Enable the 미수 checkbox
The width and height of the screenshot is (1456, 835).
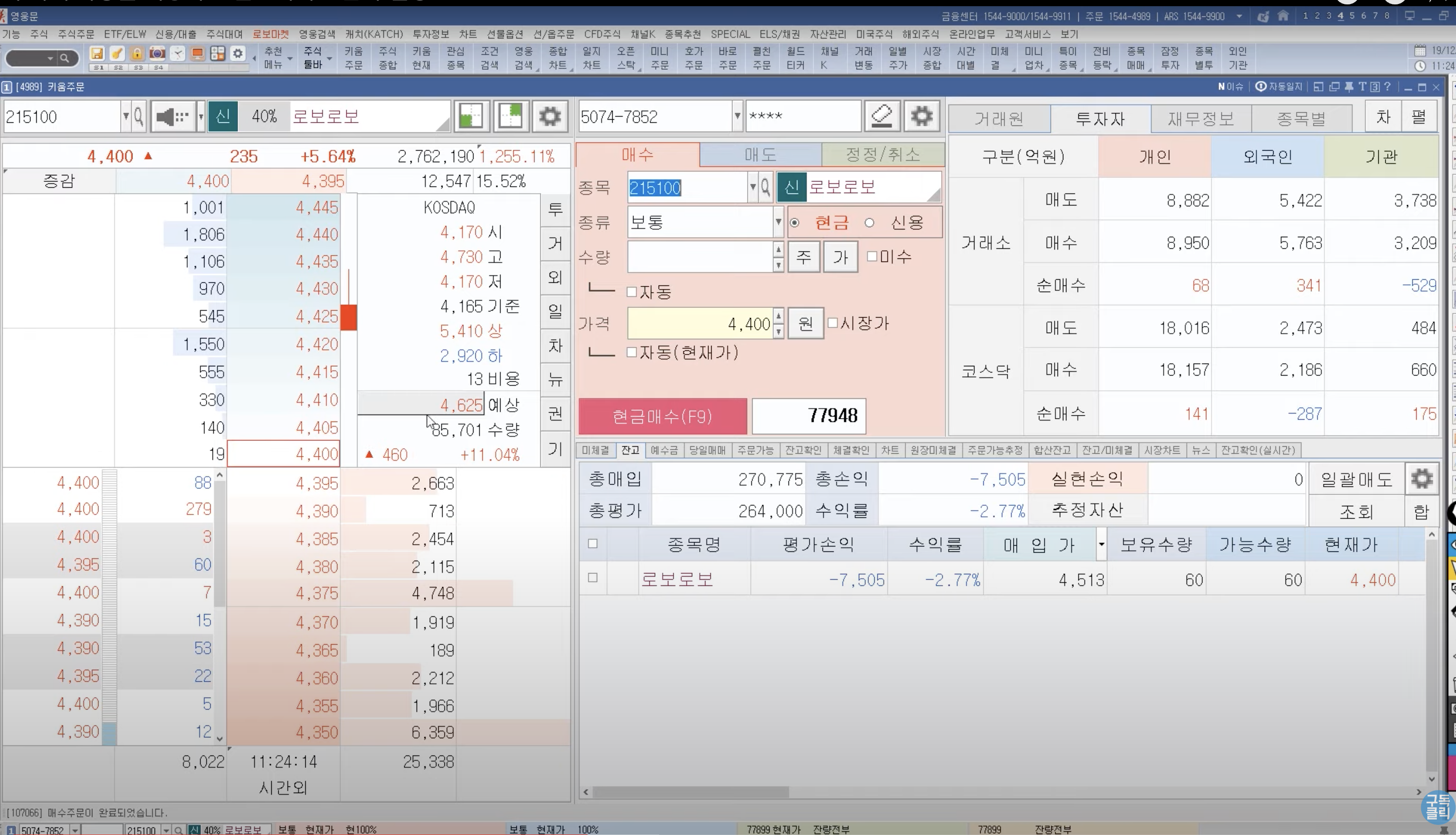(x=872, y=256)
